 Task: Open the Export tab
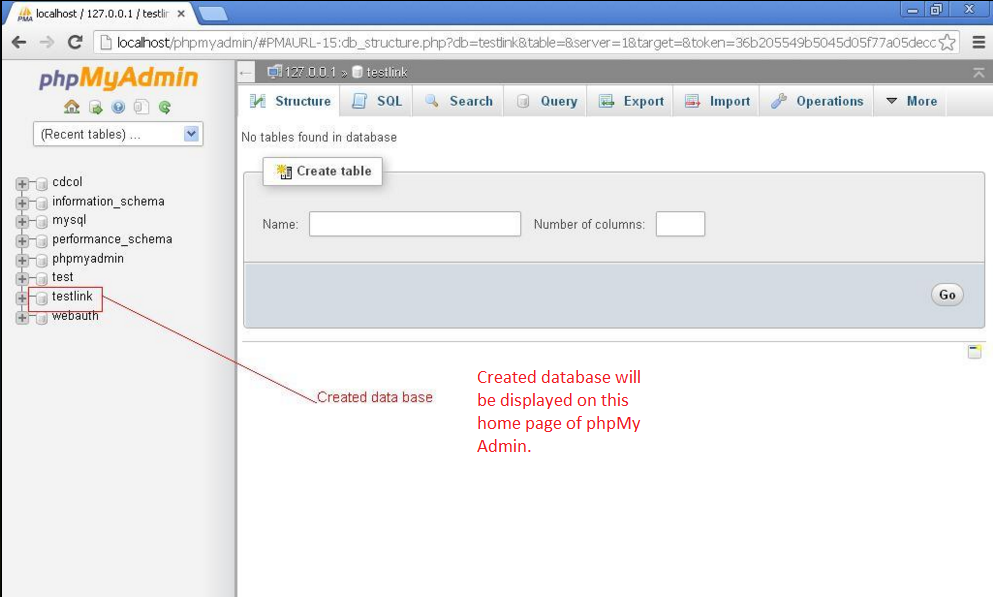pyautogui.click(x=630, y=101)
